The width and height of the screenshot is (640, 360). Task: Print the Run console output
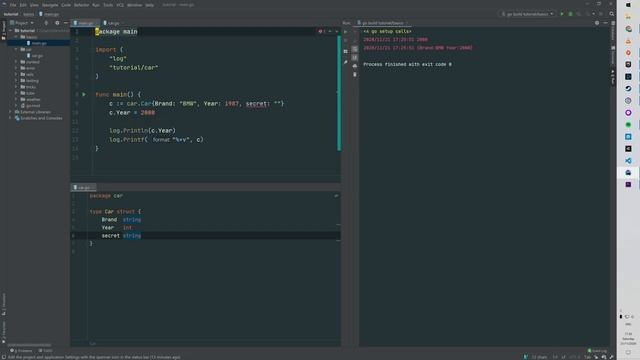(x=355, y=66)
